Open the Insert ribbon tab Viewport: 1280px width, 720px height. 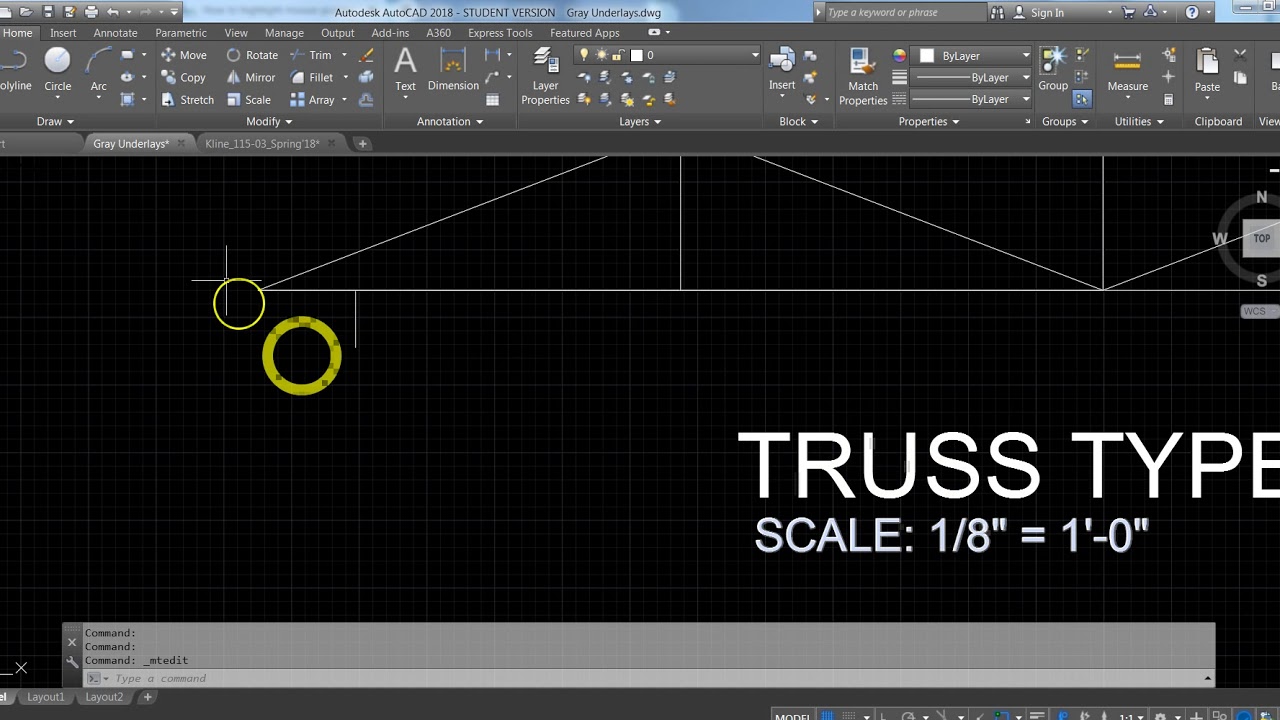(63, 33)
